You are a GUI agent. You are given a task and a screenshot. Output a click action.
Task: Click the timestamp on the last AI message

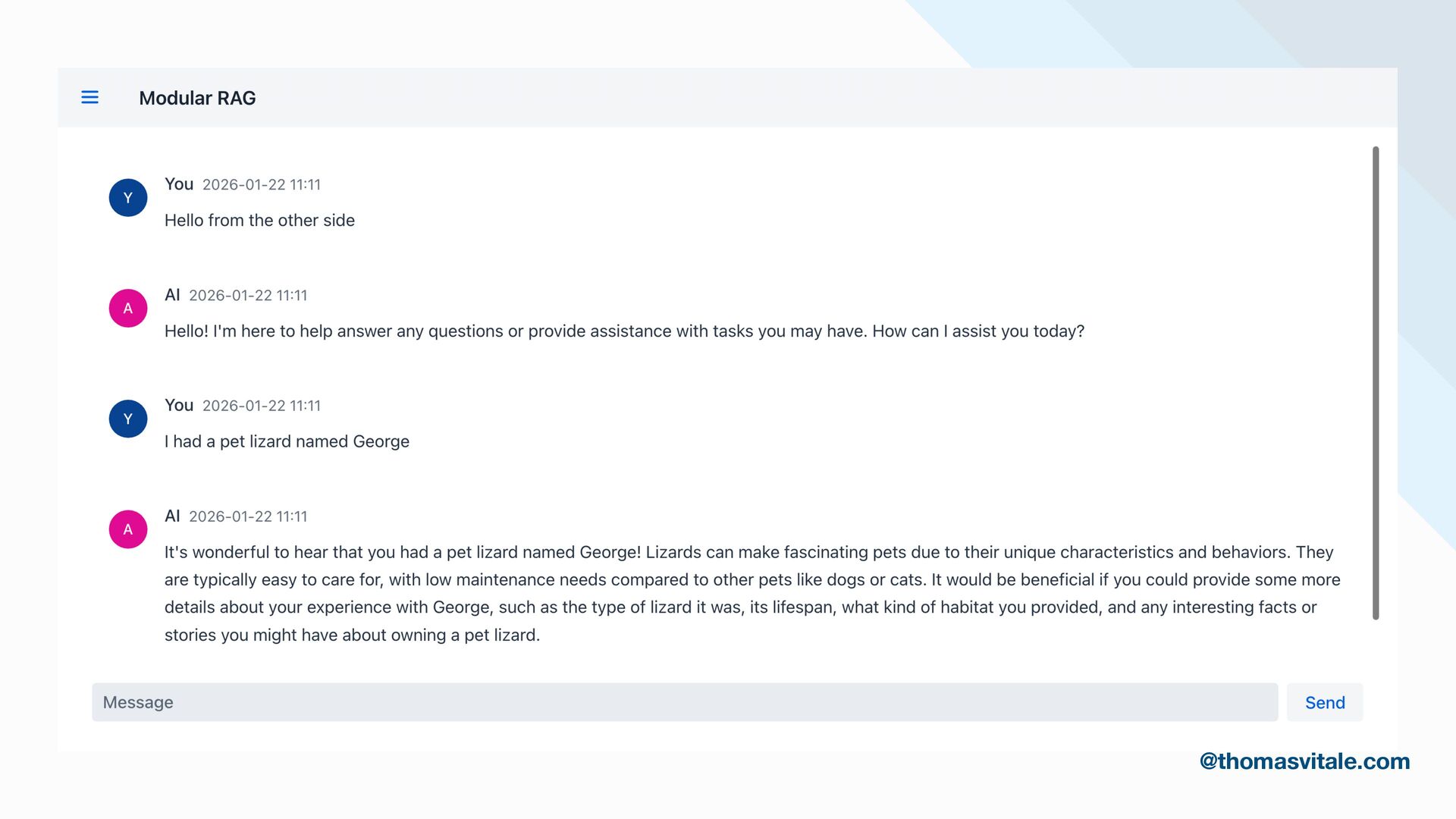[248, 517]
